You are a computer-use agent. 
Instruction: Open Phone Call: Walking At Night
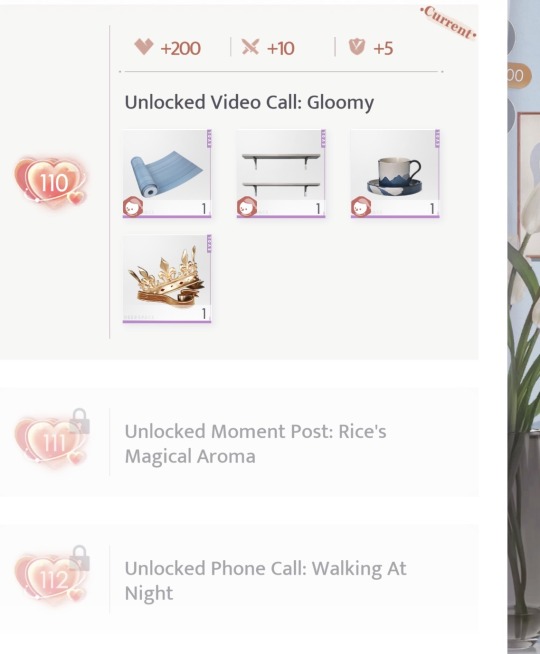coord(265,581)
